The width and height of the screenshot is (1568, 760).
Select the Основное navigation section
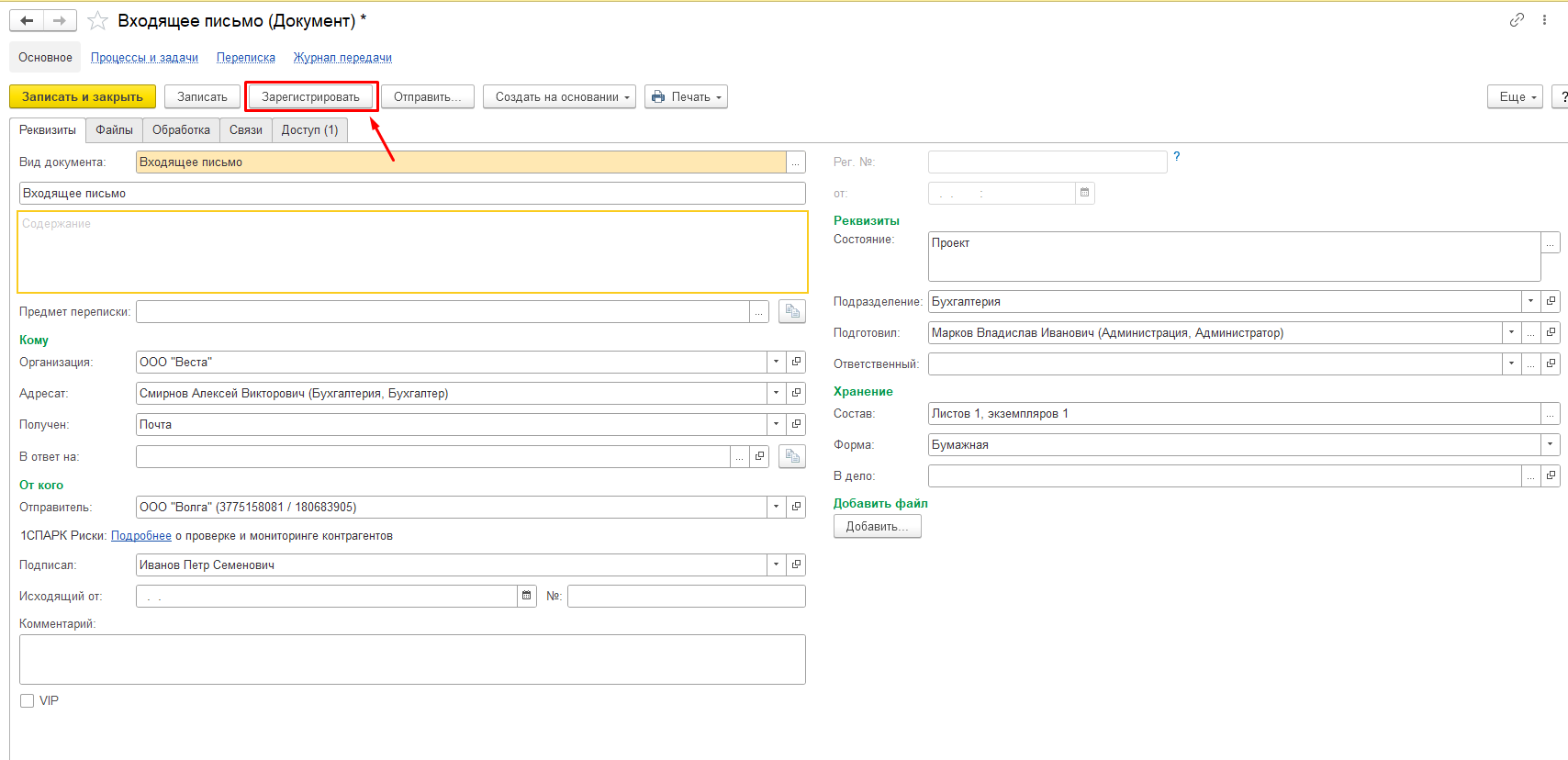coord(45,57)
